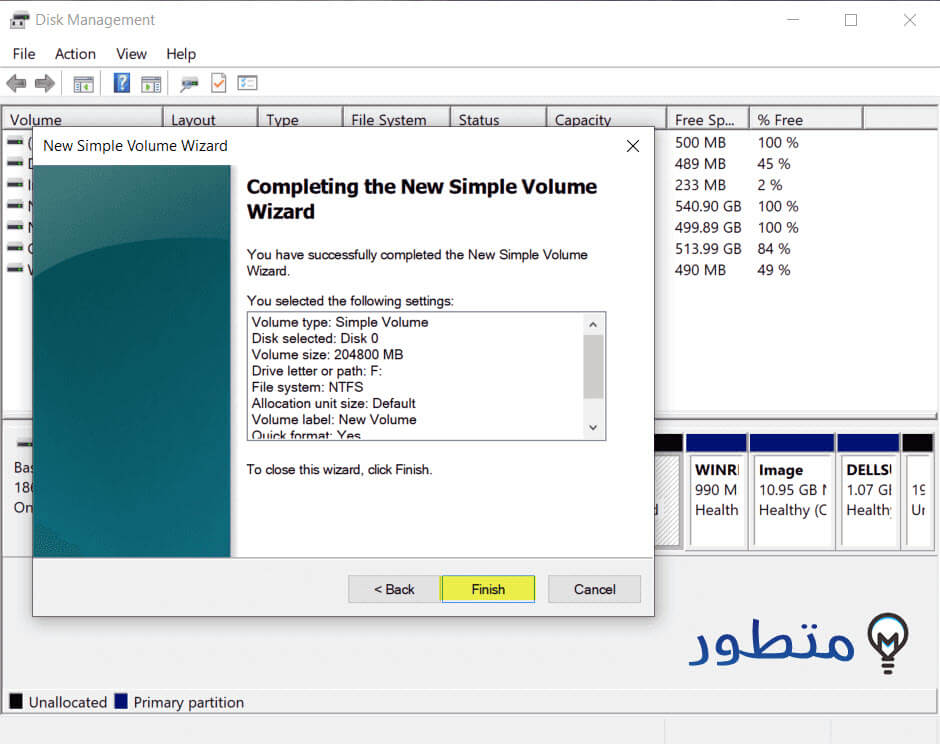Viewport: 940px width, 744px height.
Task: Sort by the Free Space column header
Action: (x=707, y=120)
